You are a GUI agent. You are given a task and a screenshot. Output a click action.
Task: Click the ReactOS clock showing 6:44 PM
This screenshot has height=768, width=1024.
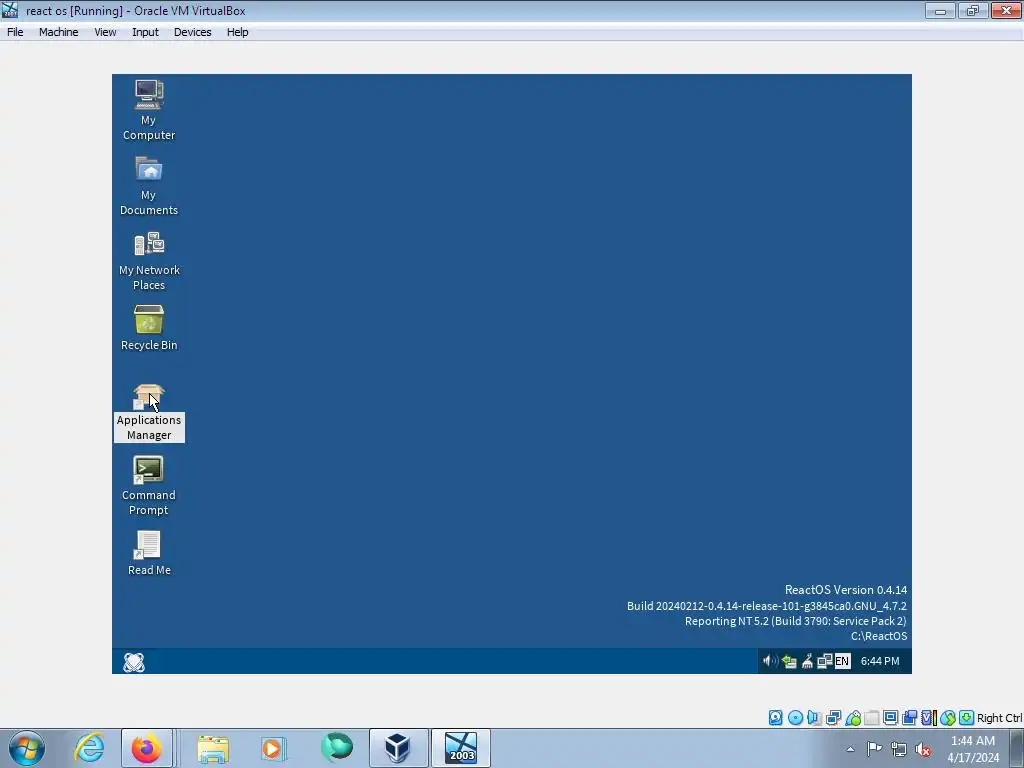pyautogui.click(x=880, y=661)
